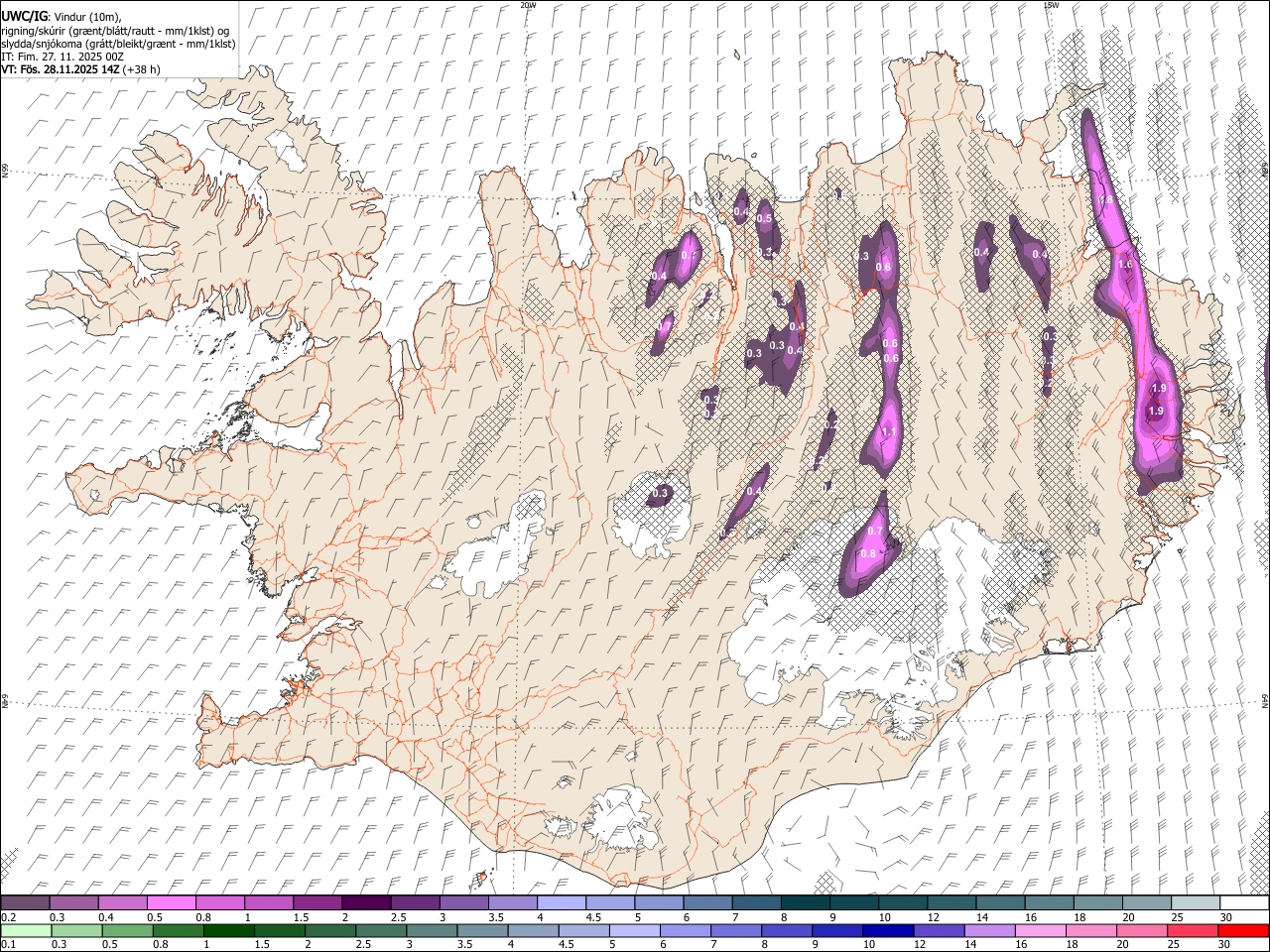Pick pale green lower swatch between 0.1 and 0.3
The width and height of the screenshot is (1270, 952).
26,931
